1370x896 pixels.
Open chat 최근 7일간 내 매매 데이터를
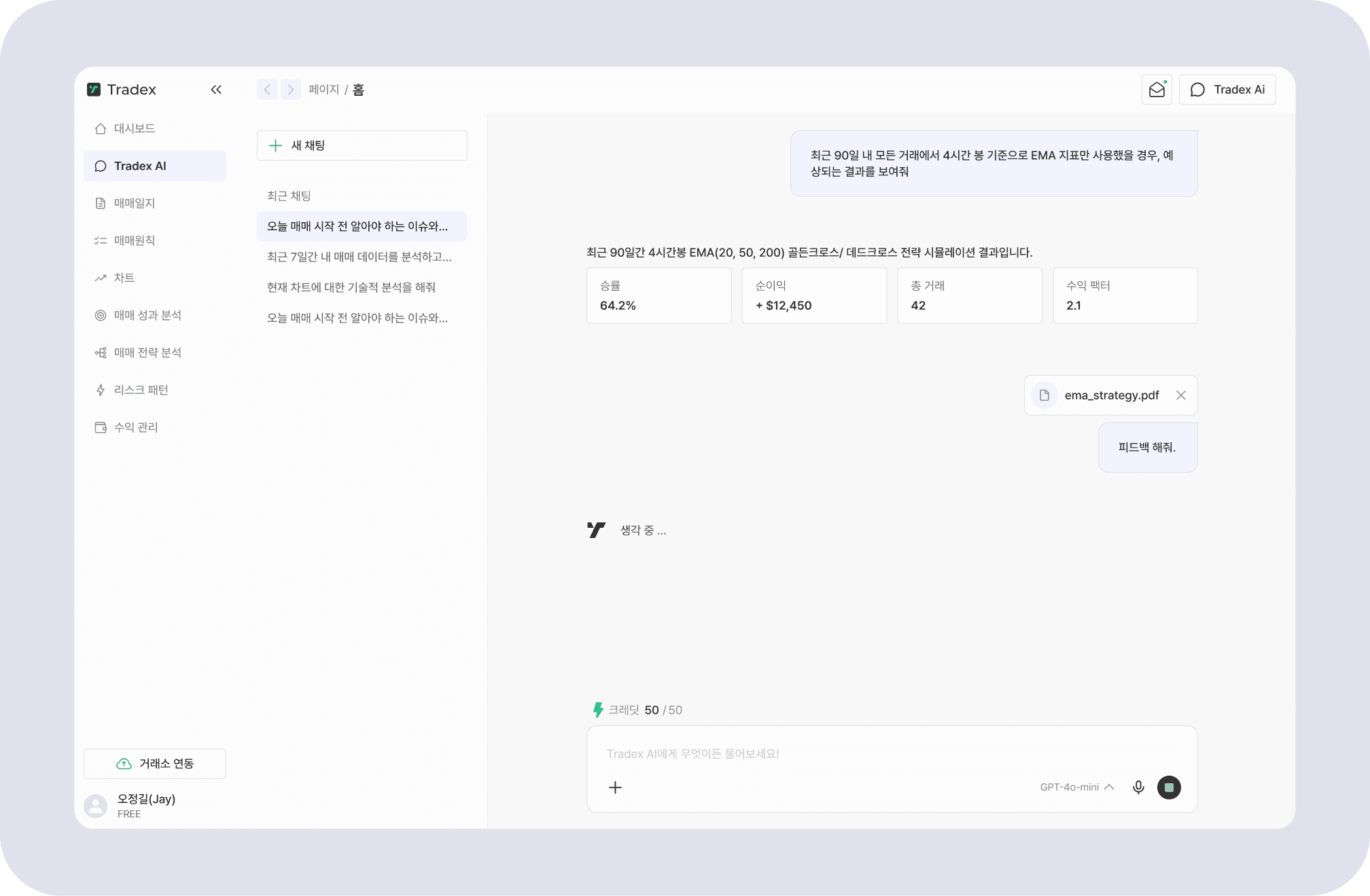pos(362,257)
